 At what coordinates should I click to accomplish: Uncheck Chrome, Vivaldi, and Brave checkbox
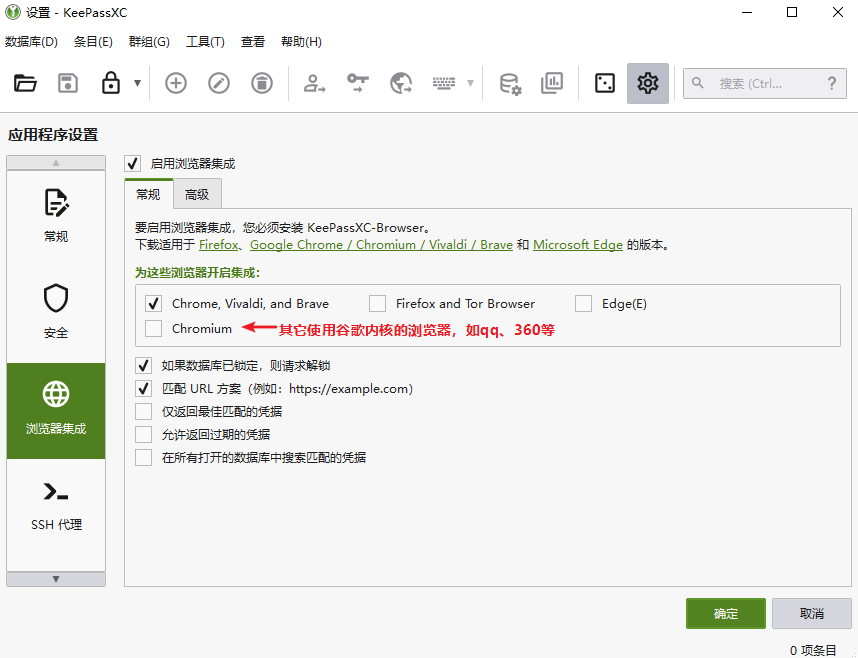click(153, 303)
